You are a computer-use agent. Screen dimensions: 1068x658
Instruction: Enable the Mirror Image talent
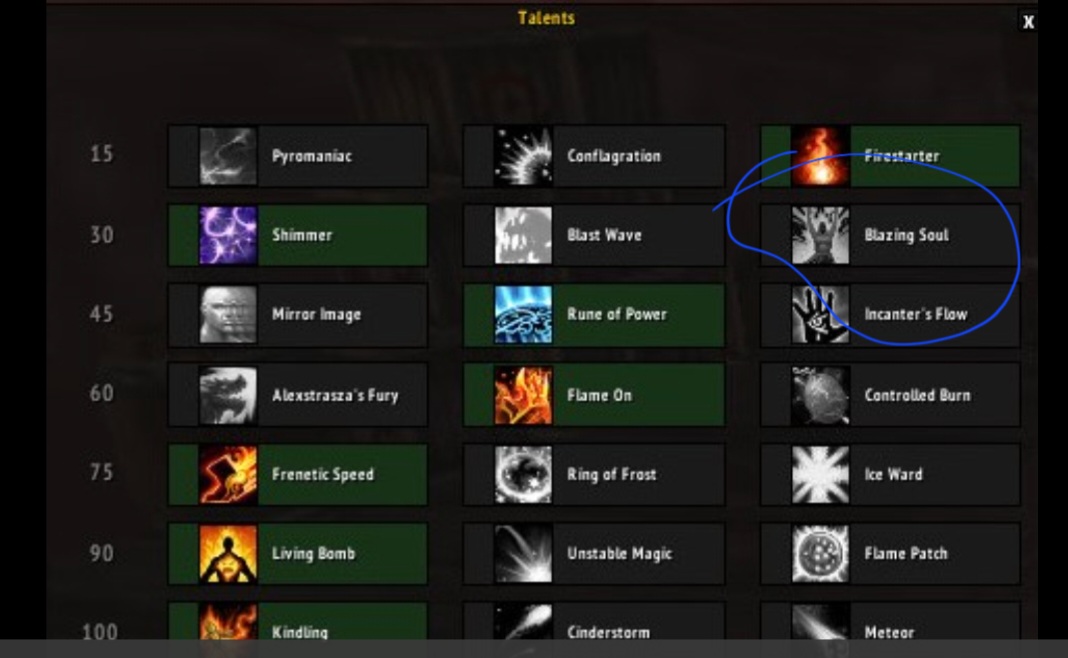(x=298, y=315)
